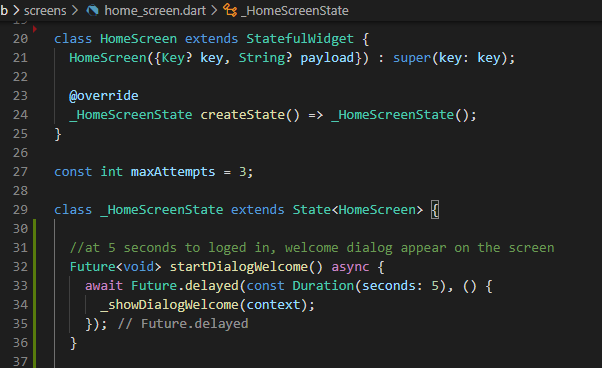Click startDialogWelcome function name
This screenshot has width=602, height=368.
[238, 267]
